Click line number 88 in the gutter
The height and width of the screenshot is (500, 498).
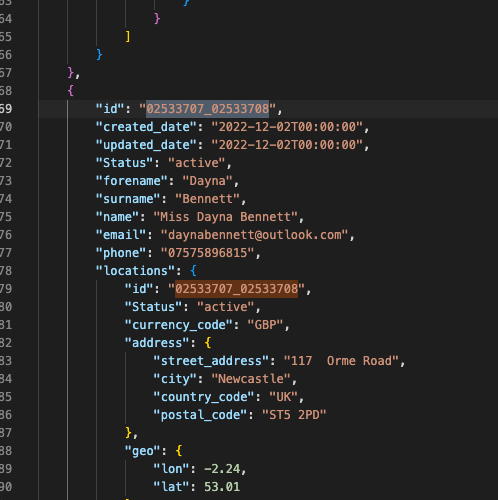point(6,451)
